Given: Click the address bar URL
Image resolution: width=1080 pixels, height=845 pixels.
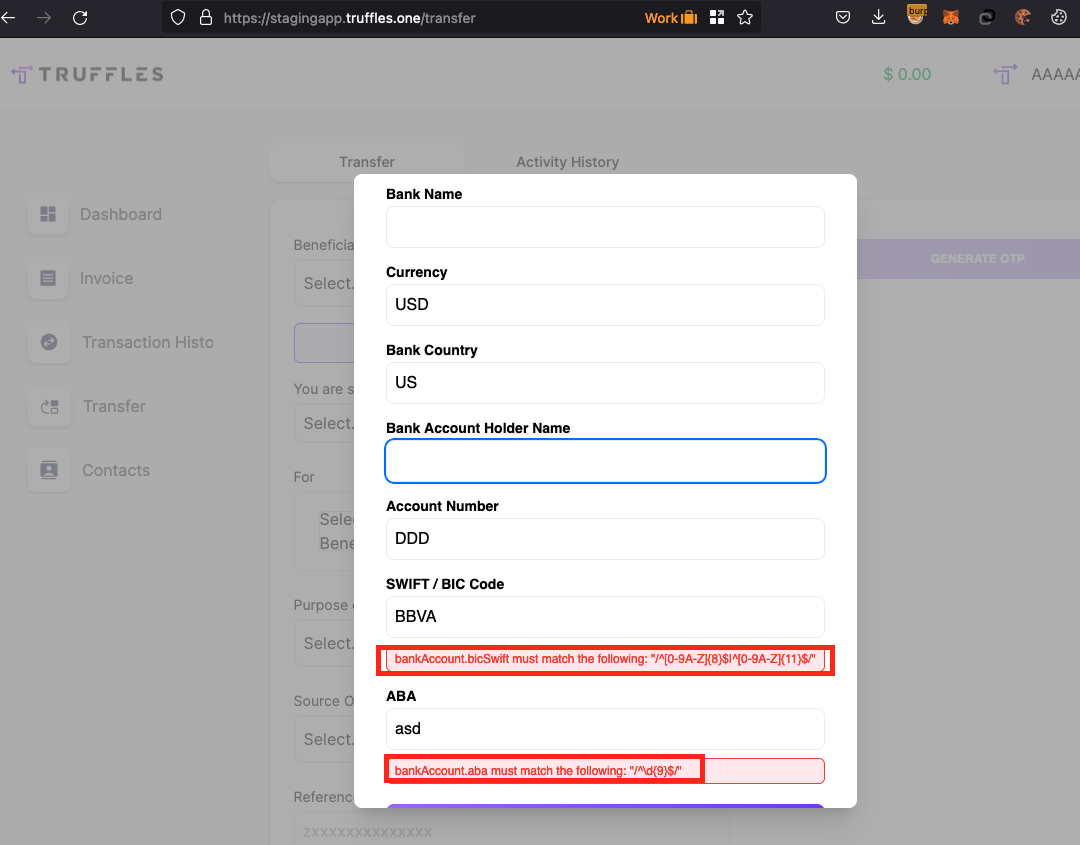Looking at the screenshot, I should (349, 18).
